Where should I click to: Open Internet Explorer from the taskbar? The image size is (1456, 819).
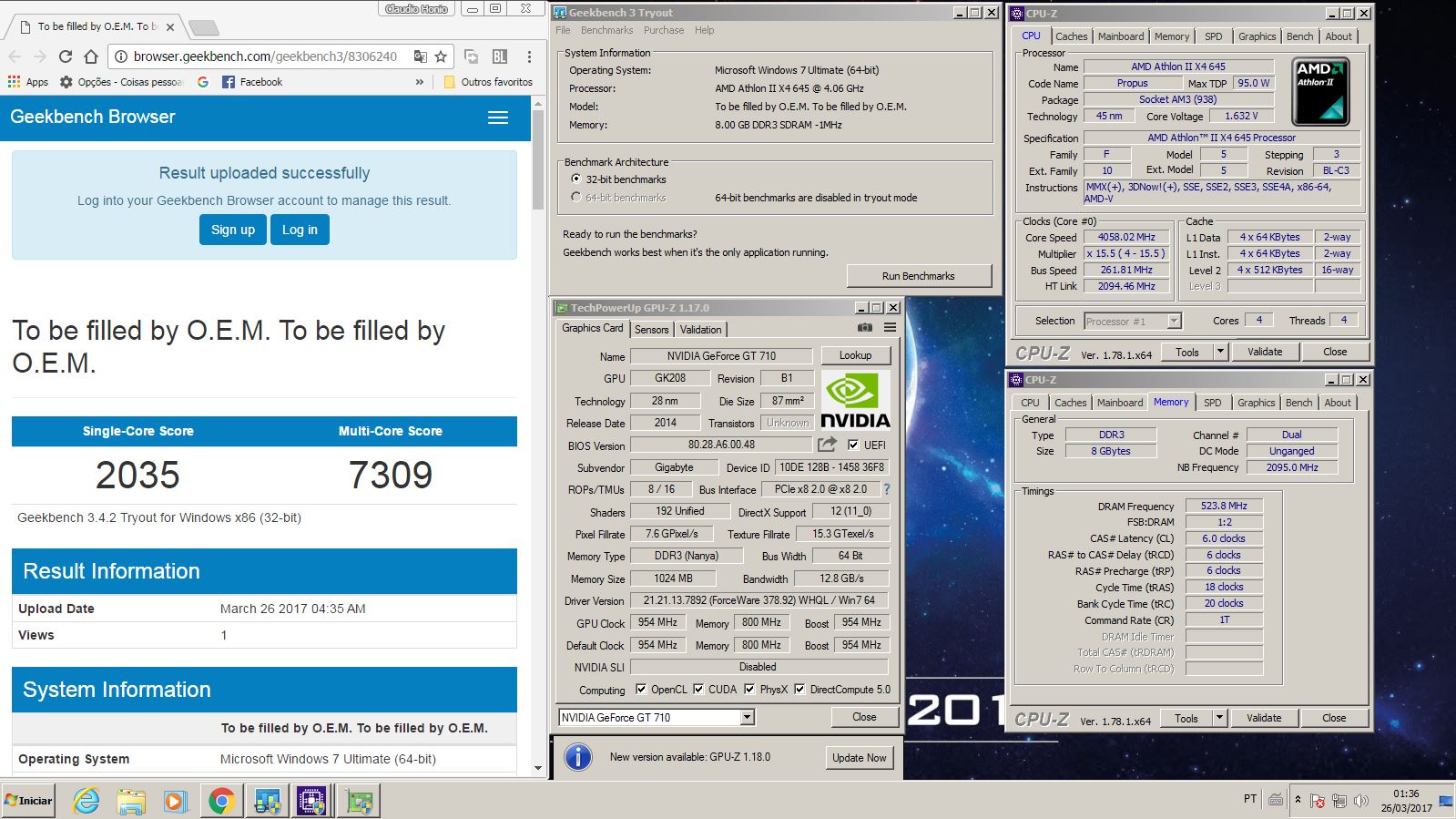click(x=87, y=802)
